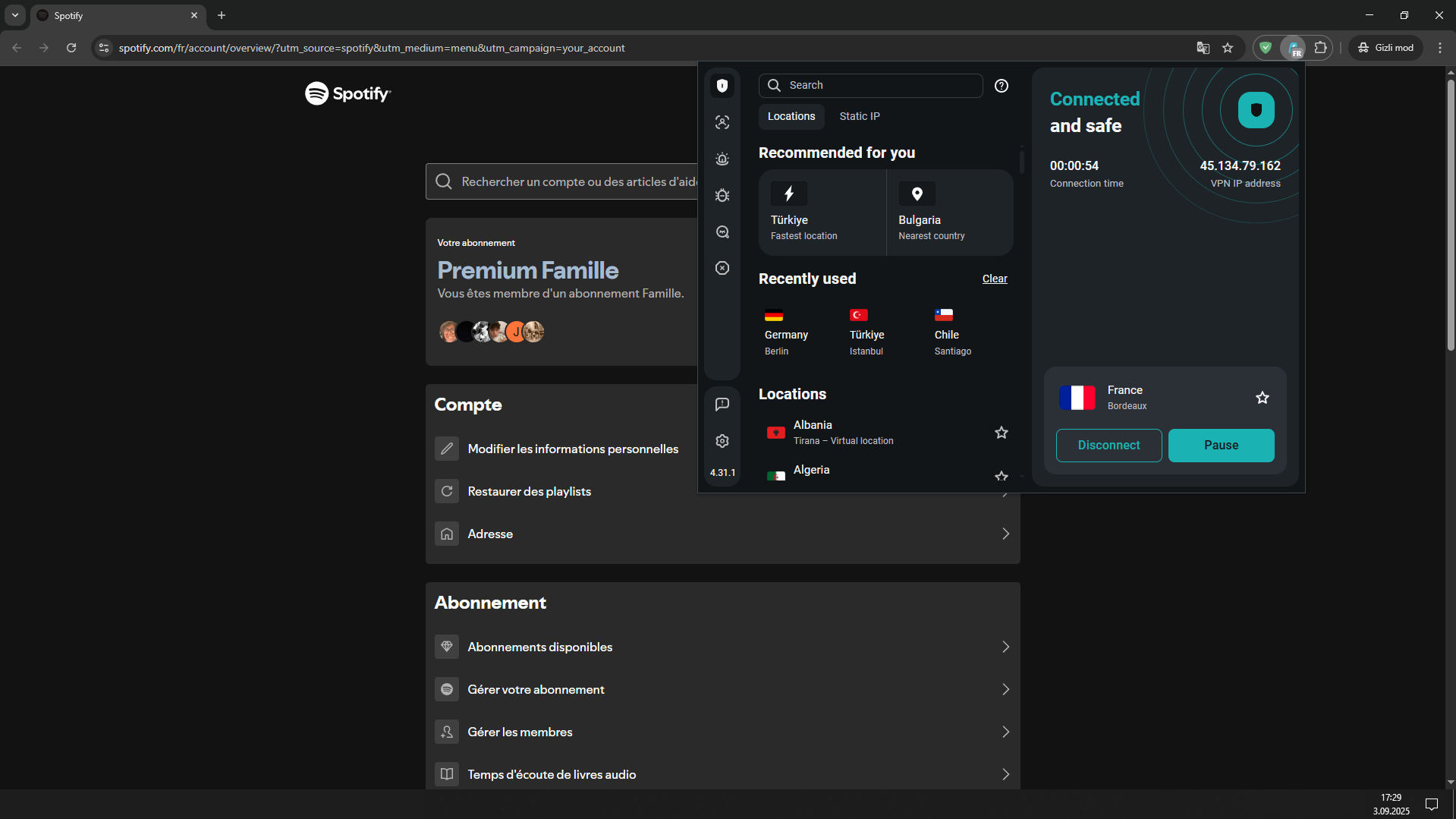Image resolution: width=1456 pixels, height=819 pixels.
Task: Connect to recently used Chile Santiago
Action: pos(953,332)
